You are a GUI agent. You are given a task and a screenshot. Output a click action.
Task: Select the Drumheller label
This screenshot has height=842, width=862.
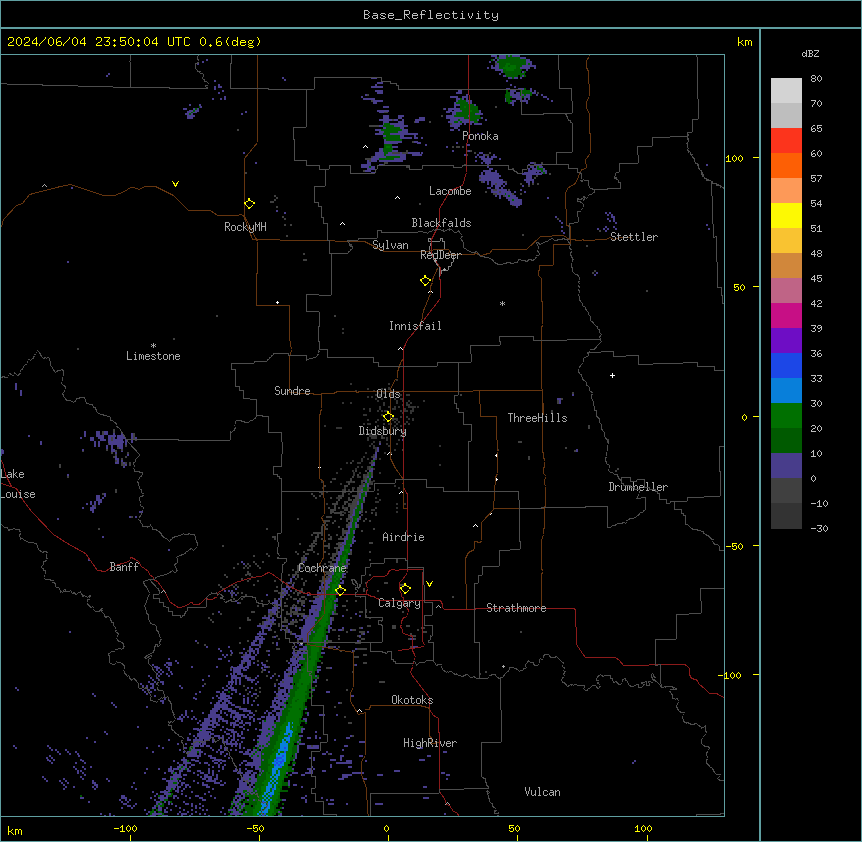638,487
